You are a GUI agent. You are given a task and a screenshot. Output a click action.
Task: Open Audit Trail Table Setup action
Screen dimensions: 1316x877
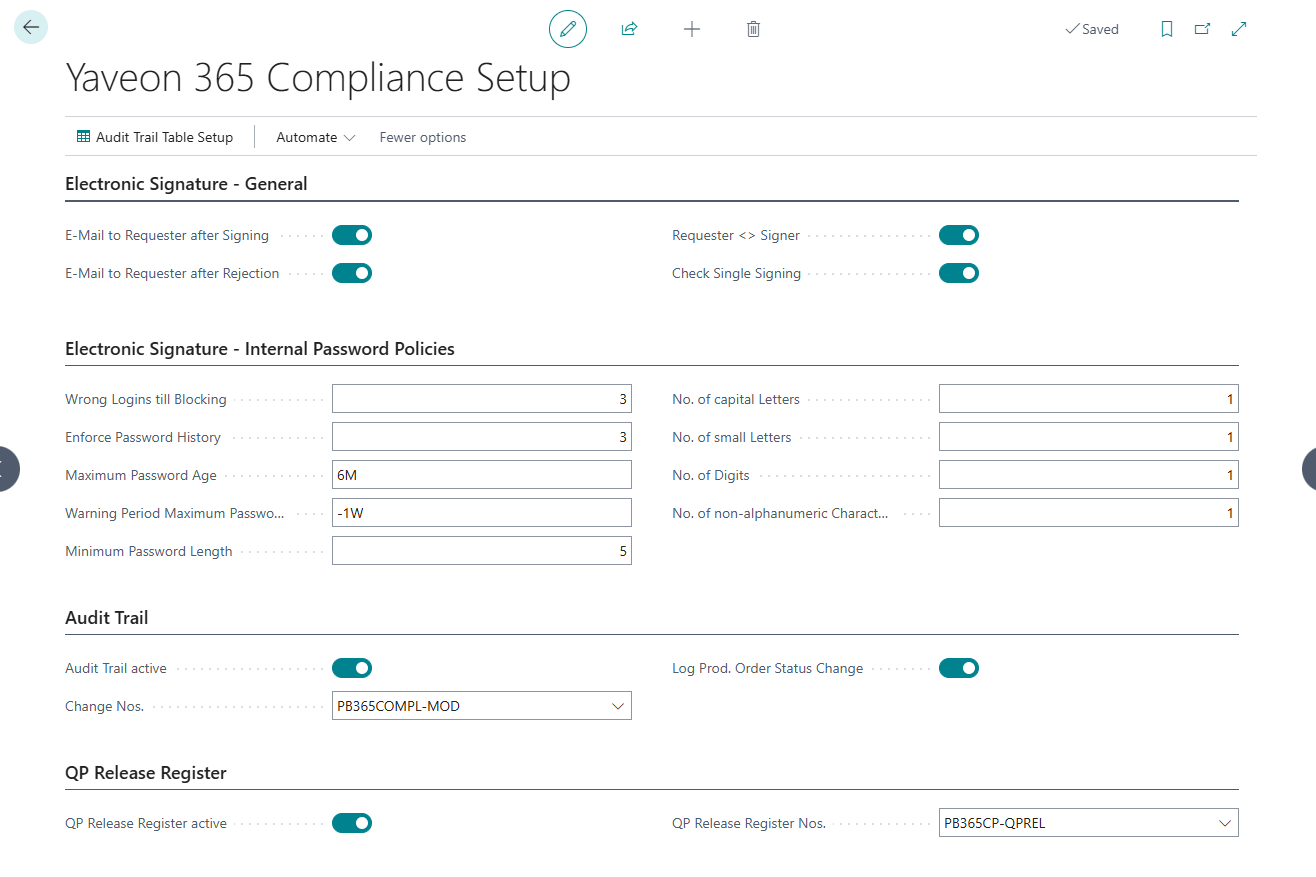pyautogui.click(x=155, y=137)
